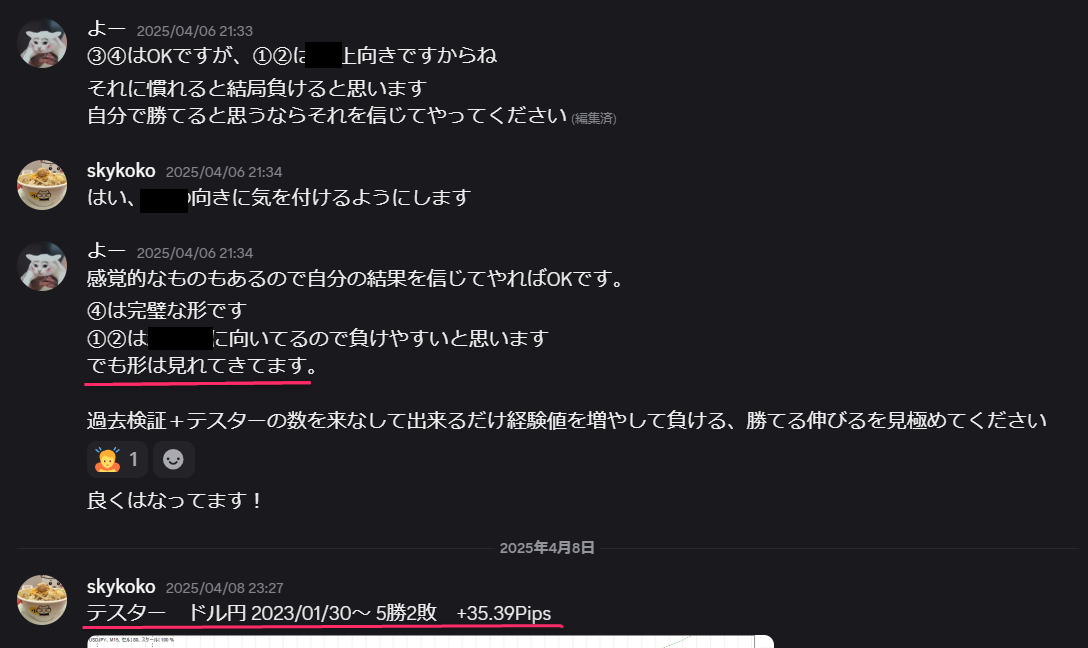The height and width of the screenshot is (648, 1088).
Task: Click the (編集済) edited label
Action: click(x=594, y=119)
